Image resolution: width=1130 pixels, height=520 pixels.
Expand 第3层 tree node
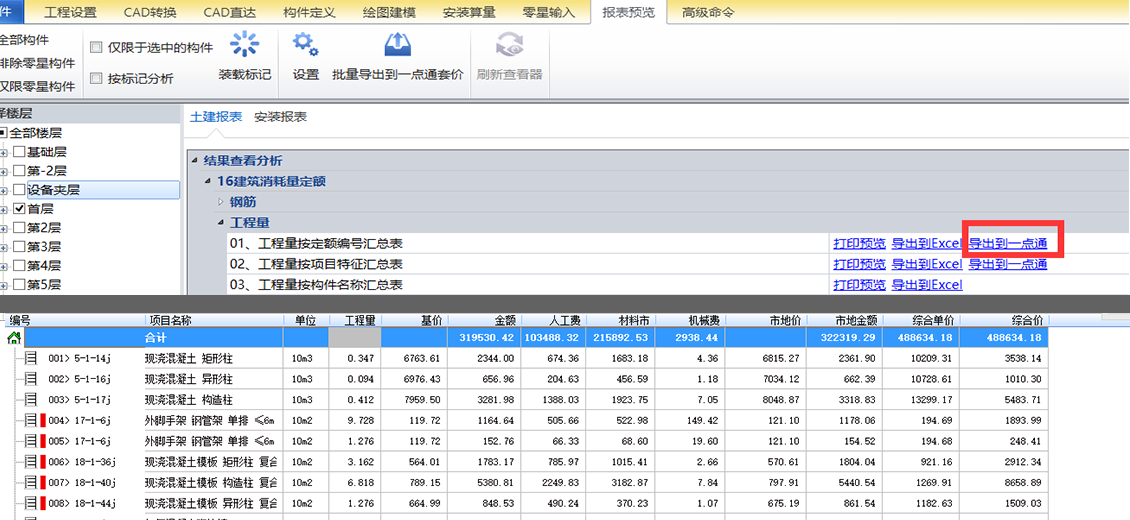[4, 247]
